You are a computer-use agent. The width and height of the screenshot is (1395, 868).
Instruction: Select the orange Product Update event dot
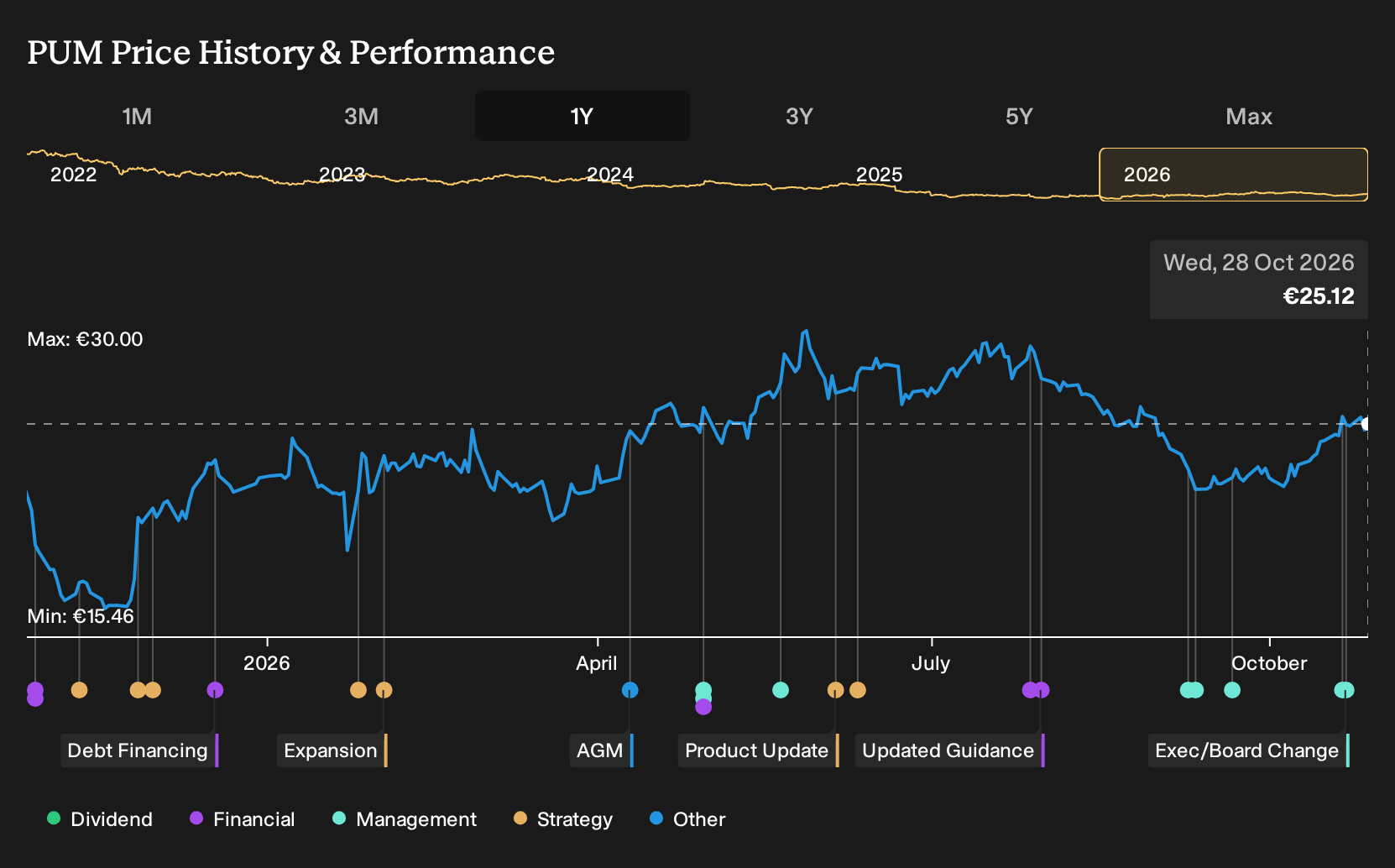point(835,690)
